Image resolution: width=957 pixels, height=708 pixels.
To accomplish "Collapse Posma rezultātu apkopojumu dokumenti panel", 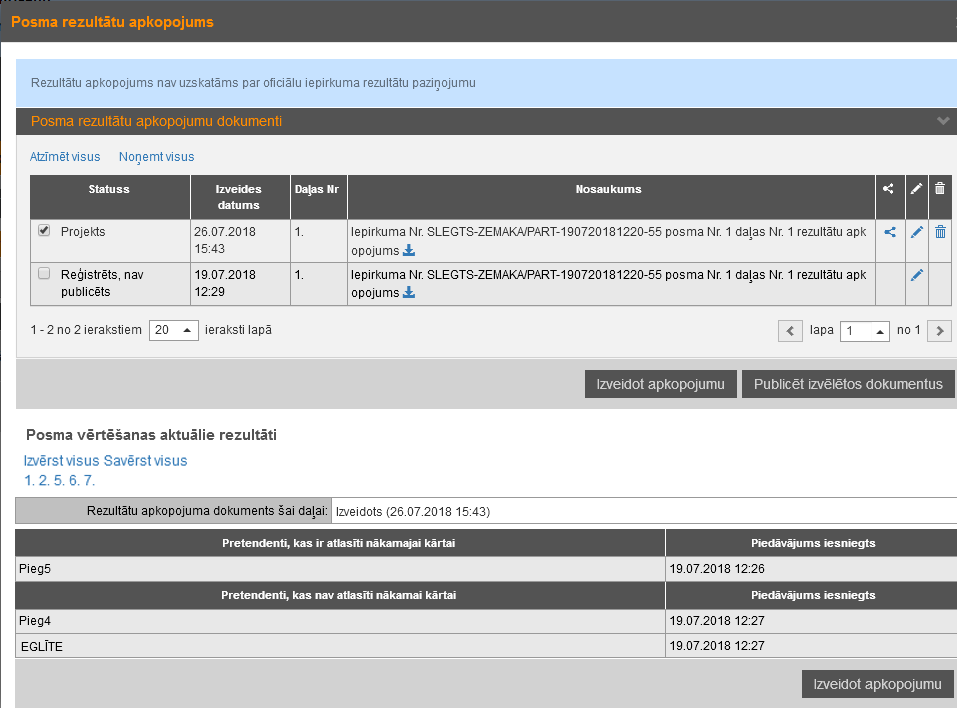I will click(942, 121).
